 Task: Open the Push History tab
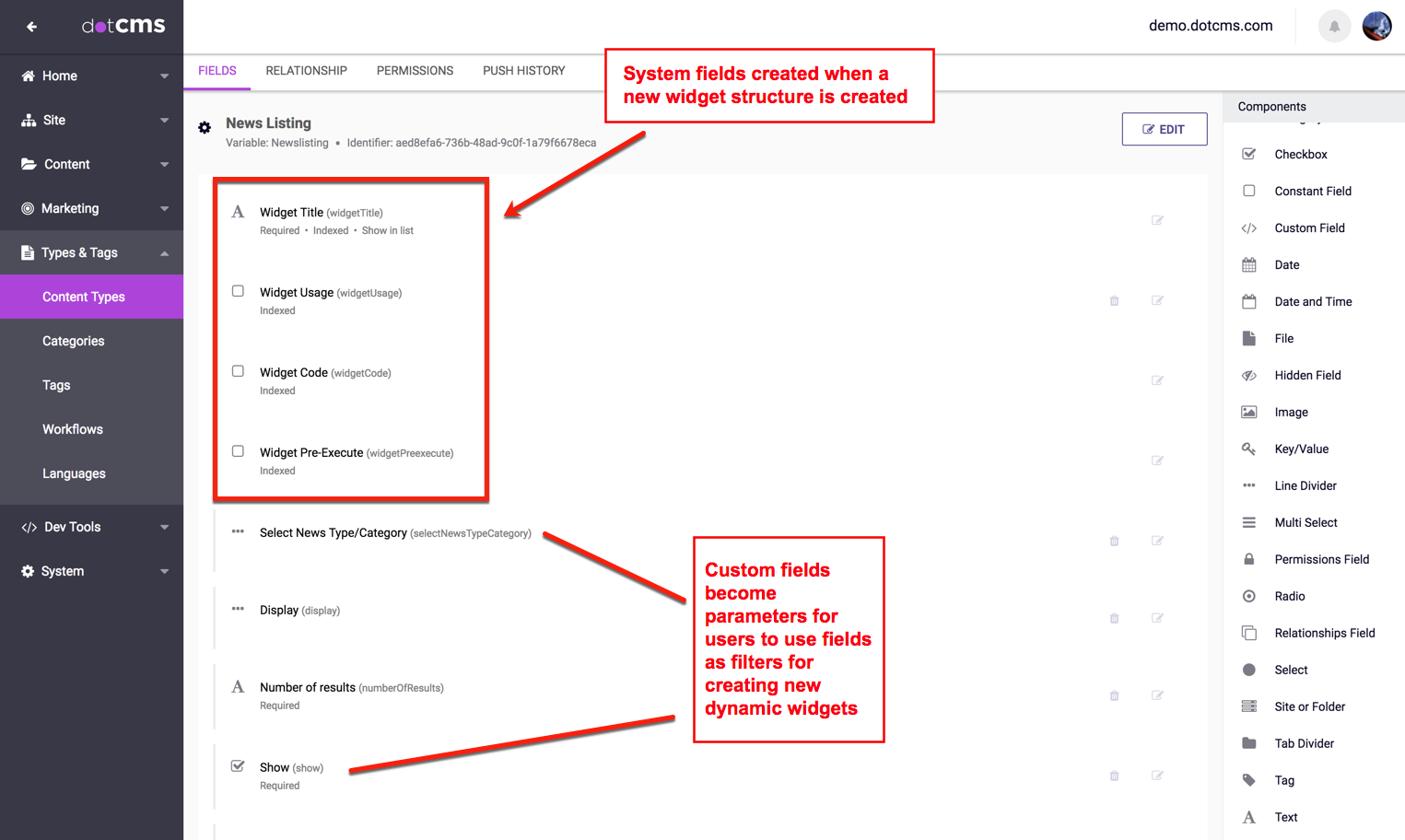point(523,71)
